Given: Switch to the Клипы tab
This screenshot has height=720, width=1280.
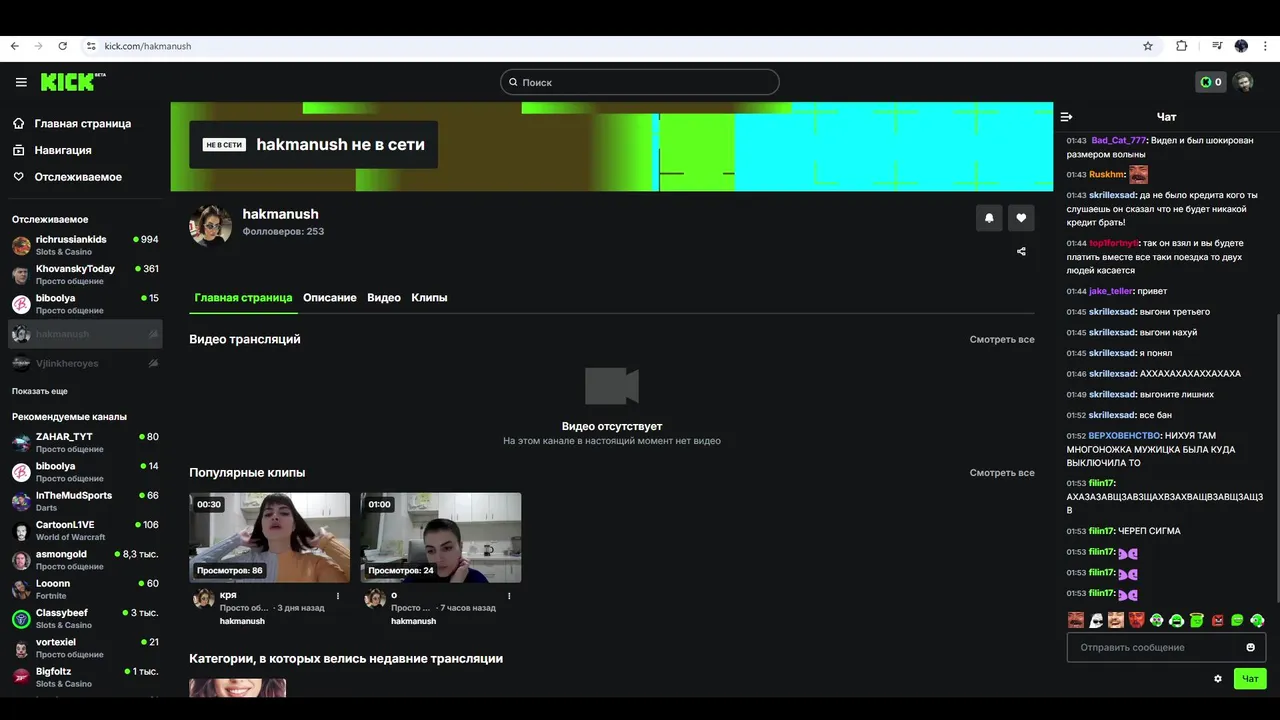Looking at the screenshot, I should pyautogui.click(x=429, y=298).
